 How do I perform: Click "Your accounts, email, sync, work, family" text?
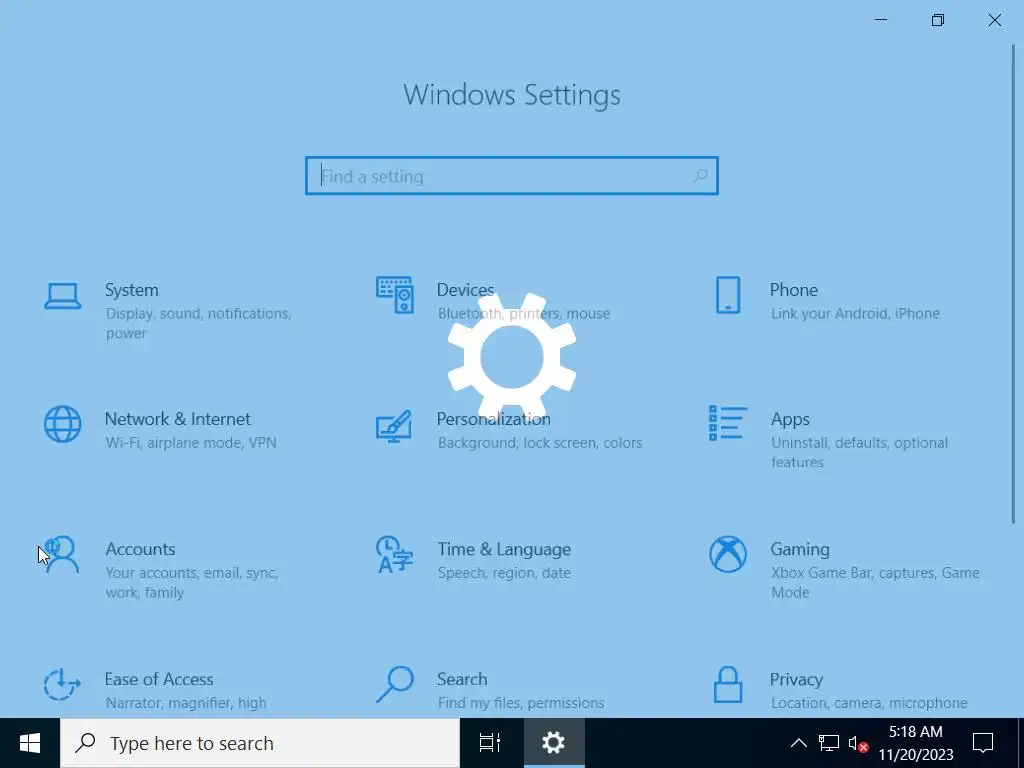(192, 583)
